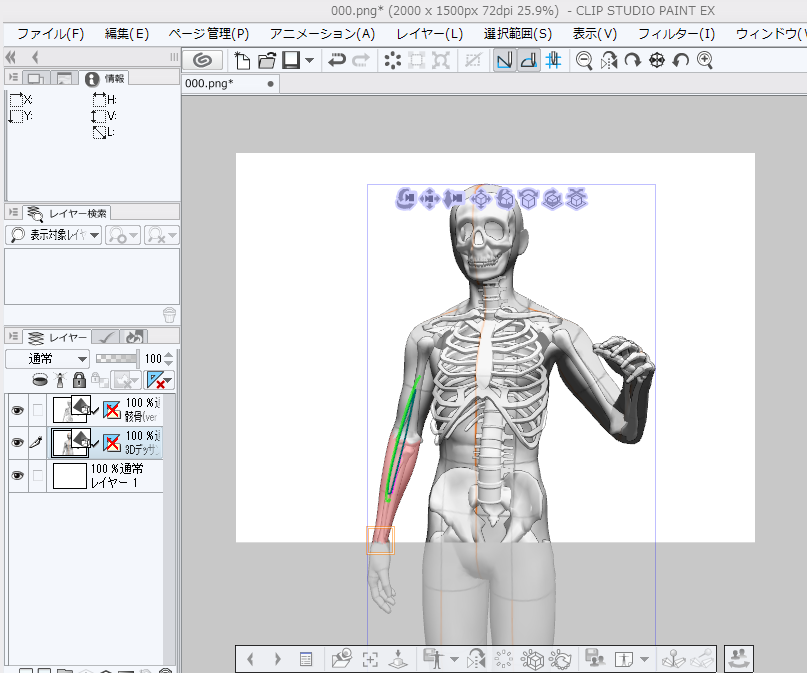Open the アニメーション(A) menu
The image size is (807, 673).
[323, 33]
